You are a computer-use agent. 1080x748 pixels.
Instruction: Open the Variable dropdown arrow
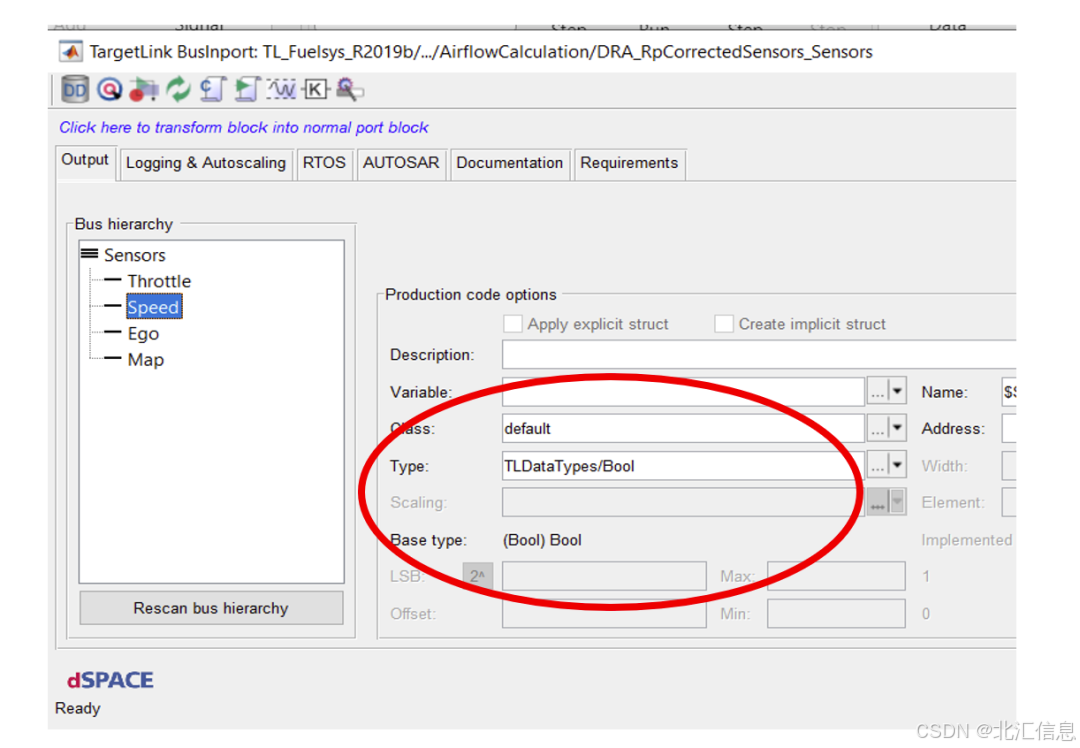(897, 391)
